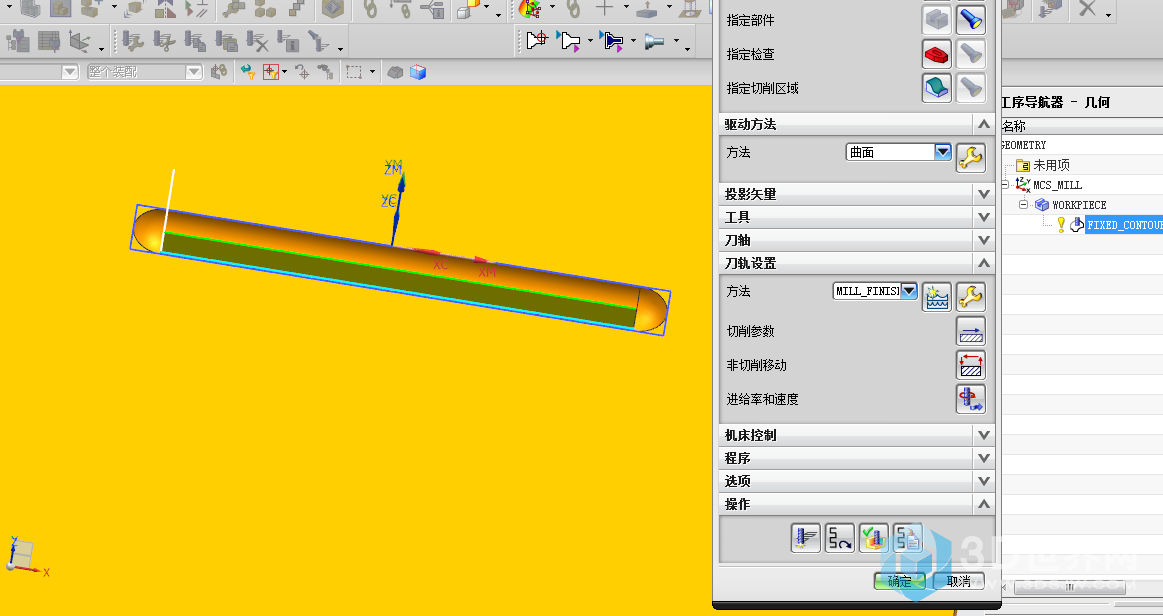
Task: Collapse the MCS_MILL tree node
Action: [1004, 185]
